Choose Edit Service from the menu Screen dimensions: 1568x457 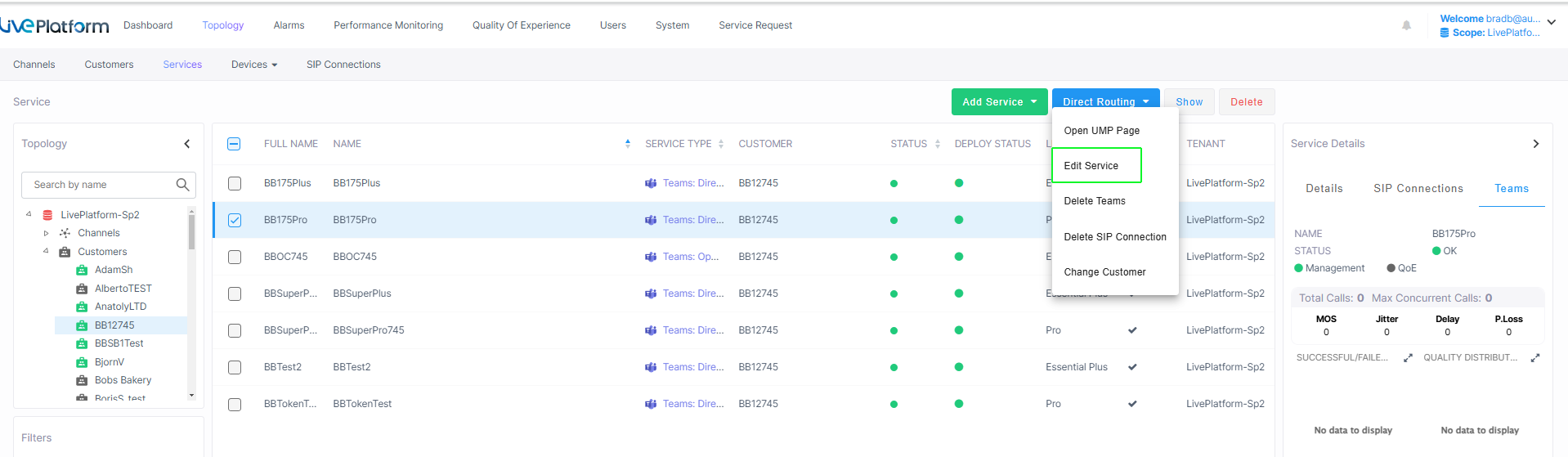coord(1096,165)
